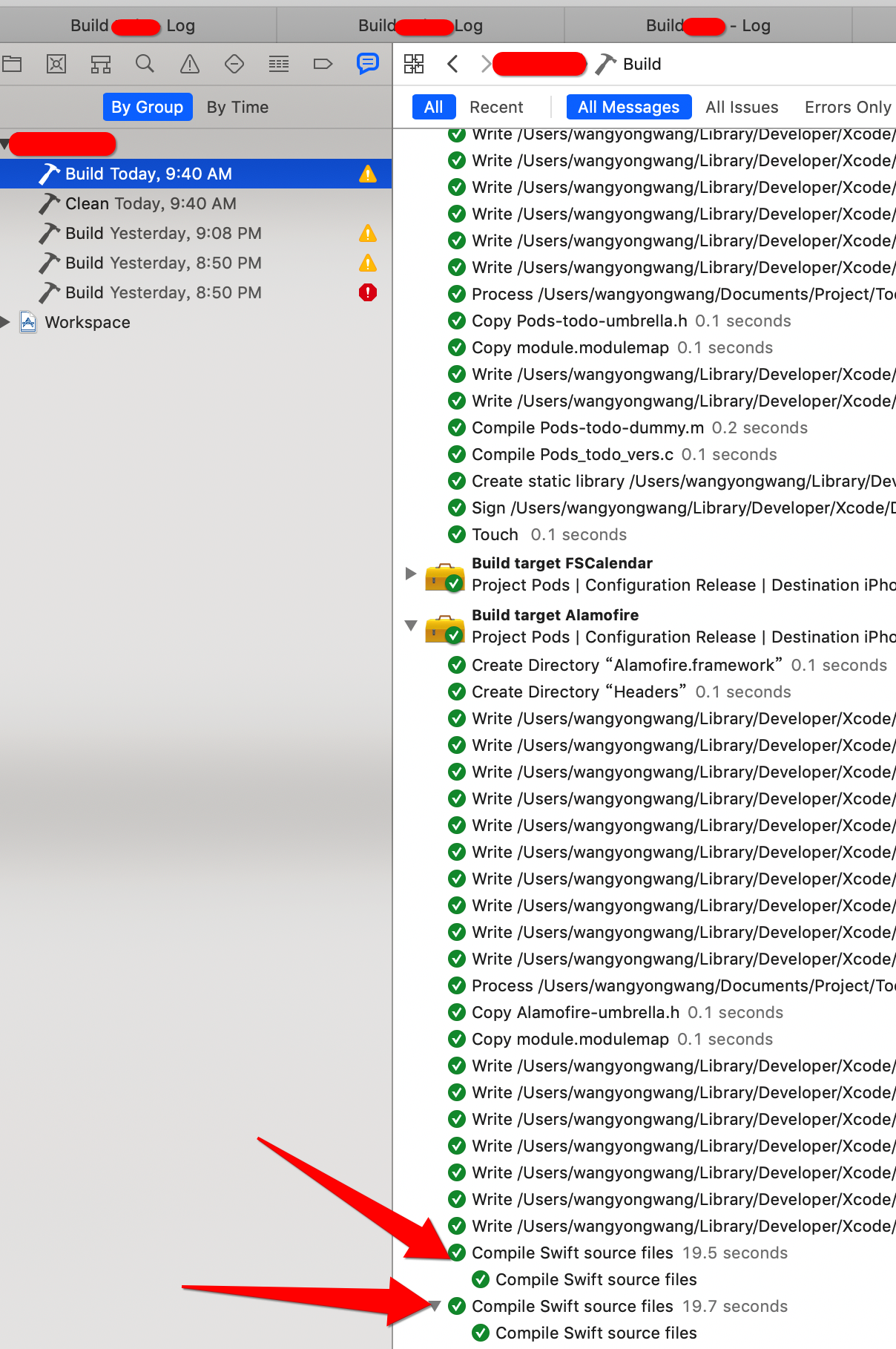Open the Test navigator diamond icon

(234, 64)
